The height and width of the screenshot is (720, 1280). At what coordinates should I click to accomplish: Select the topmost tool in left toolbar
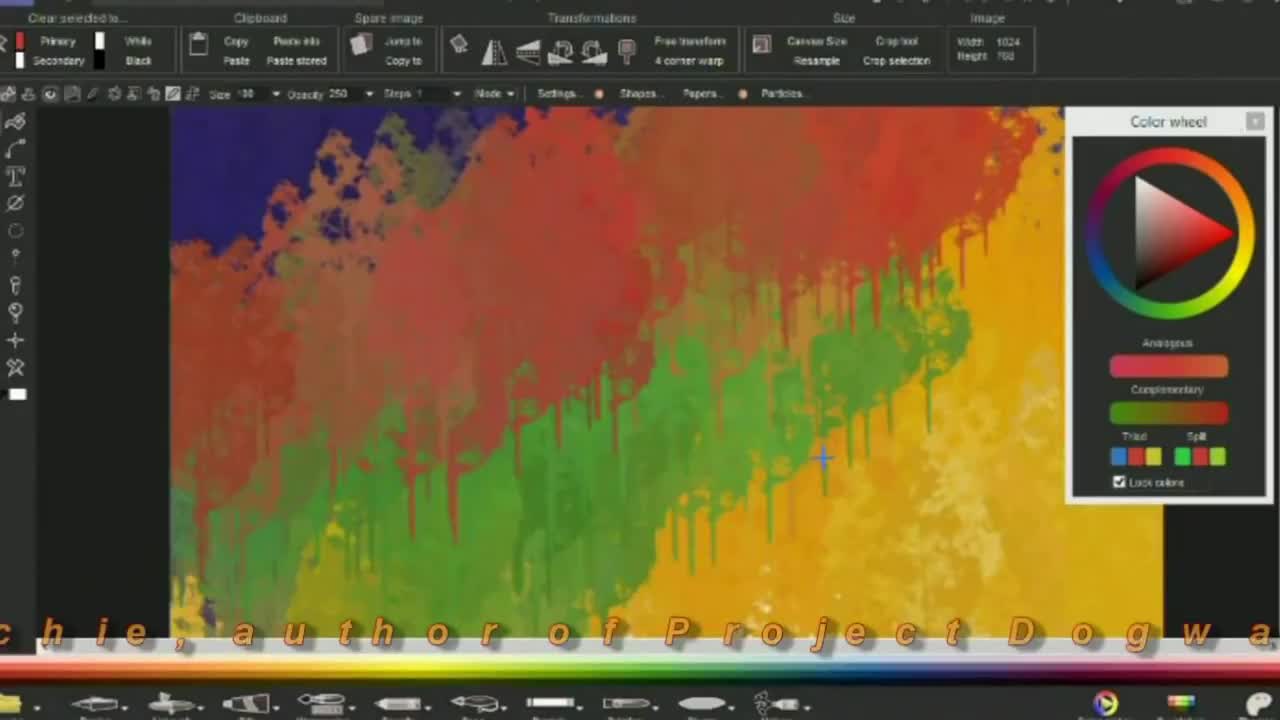15,122
